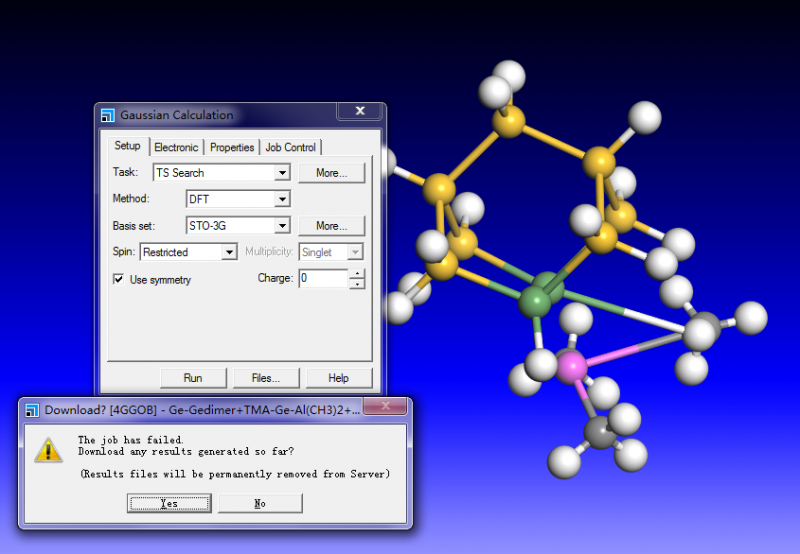Click the Gaussian Calculation title bar icon

click(x=107, y=115)
